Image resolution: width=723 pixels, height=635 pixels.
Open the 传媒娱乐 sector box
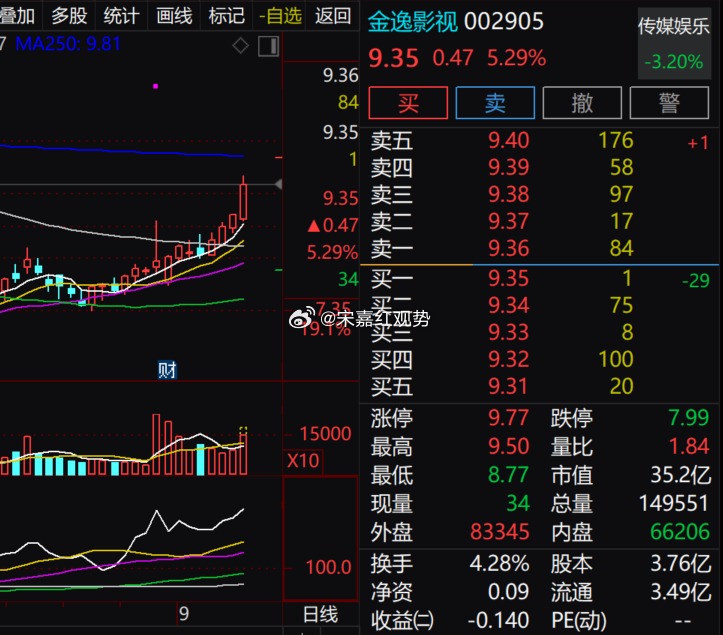[674, 44]
